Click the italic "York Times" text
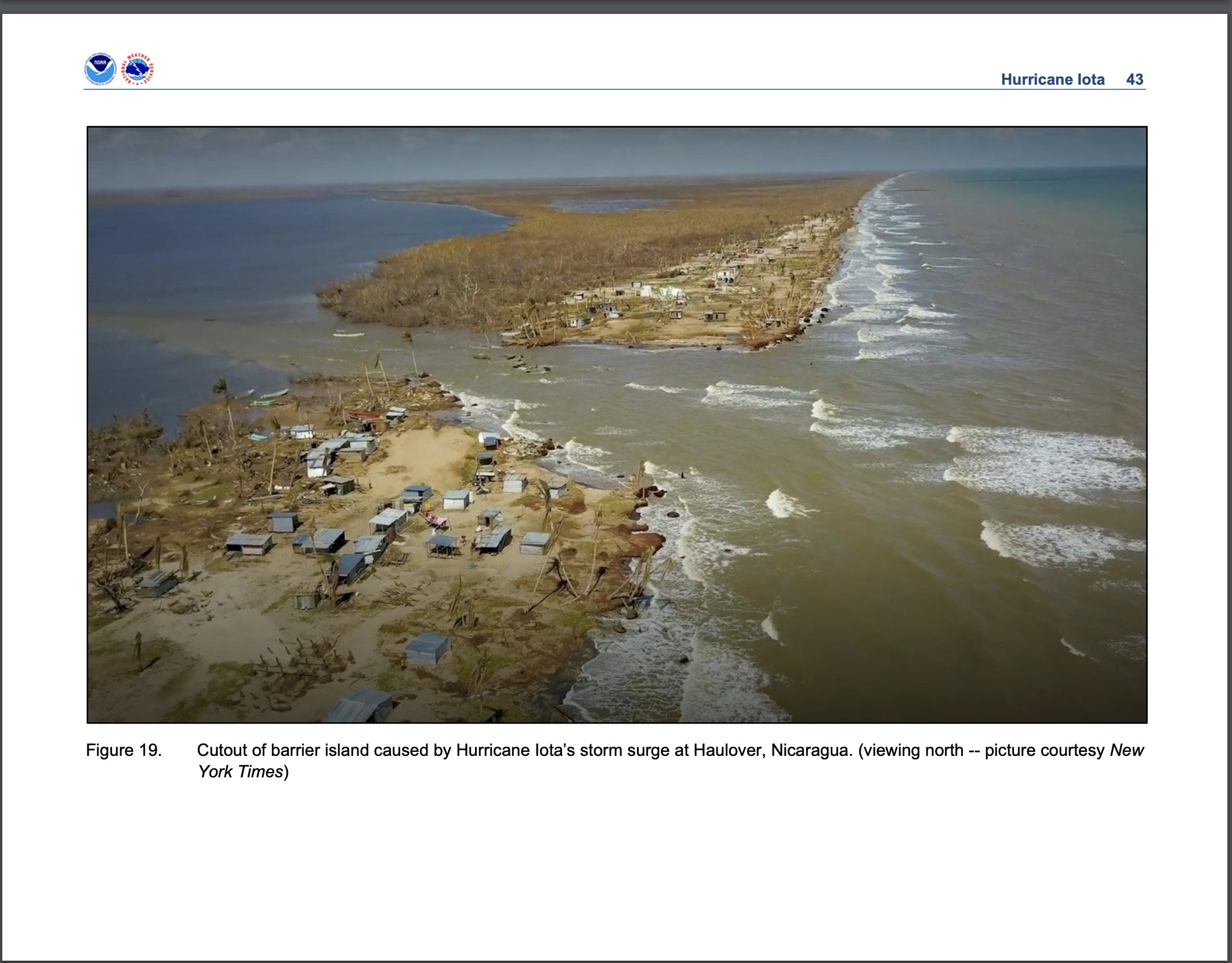Screen dimensions: 1232x963 pos(240,772)
